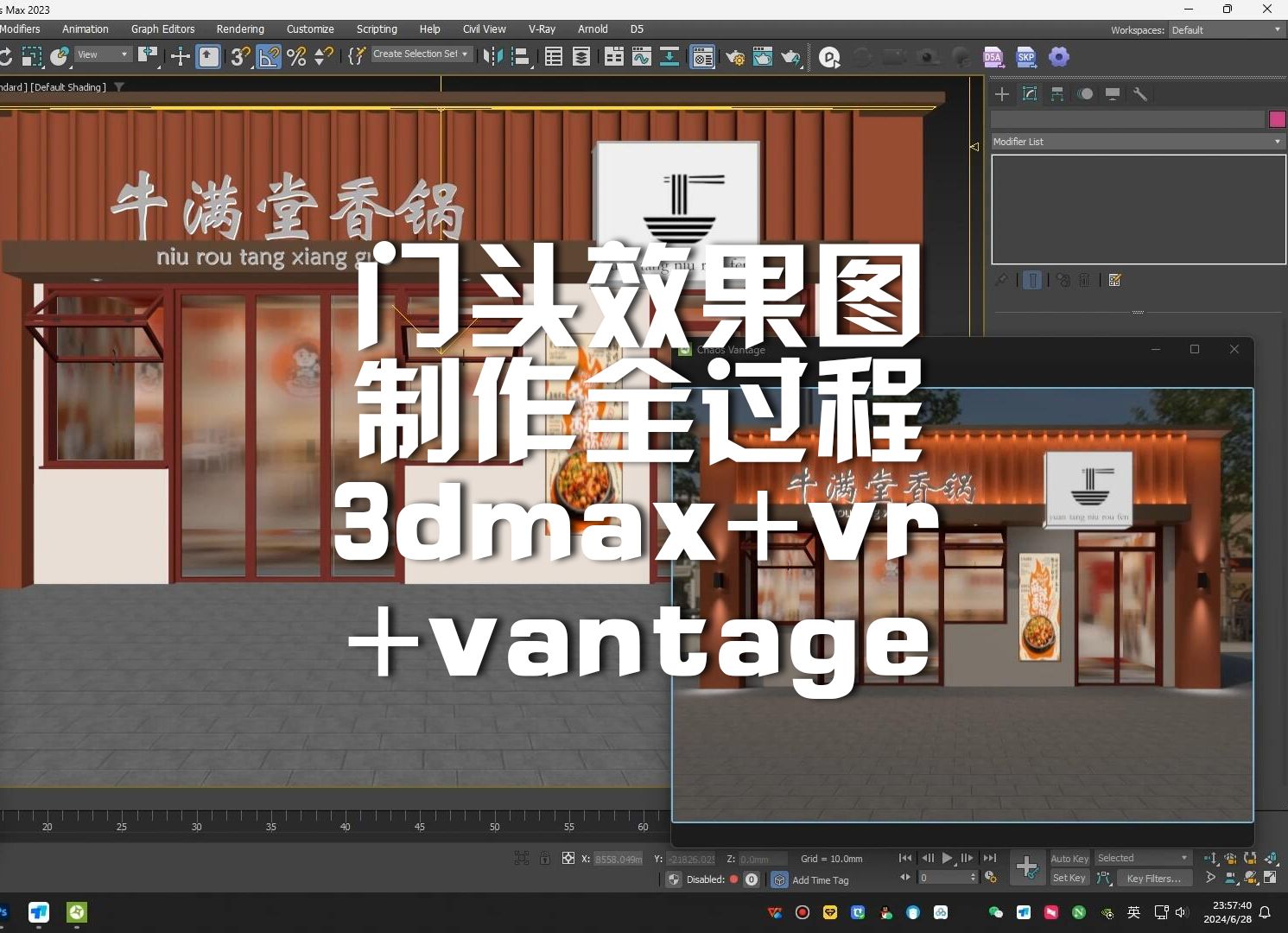Go to the start frame
The width and height of the screenshot is (1288, 933).
tap(905, 858)
